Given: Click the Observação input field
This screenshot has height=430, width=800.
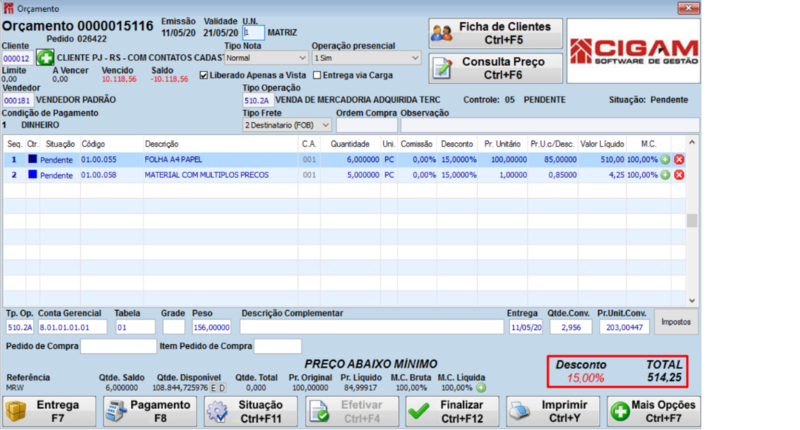Looking at the screenshot, I should coord(550,125).
